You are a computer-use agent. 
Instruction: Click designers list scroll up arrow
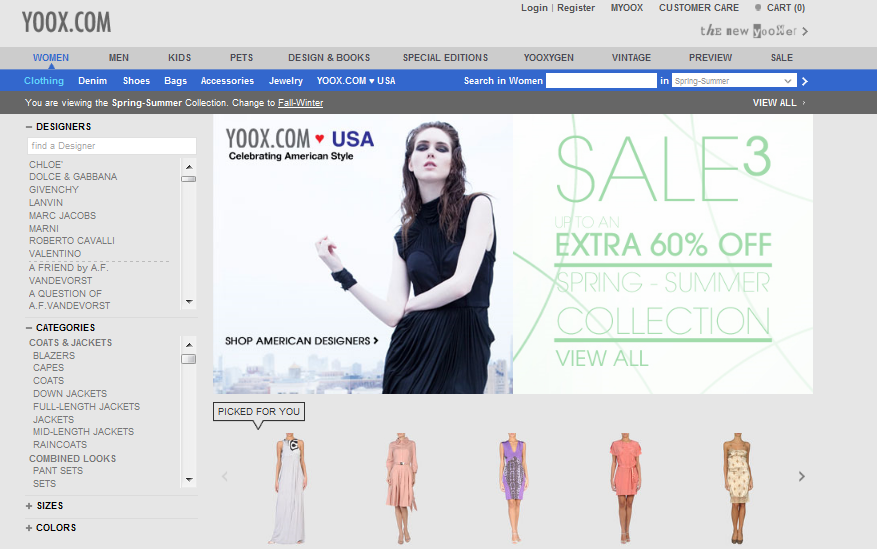point(189,167)
